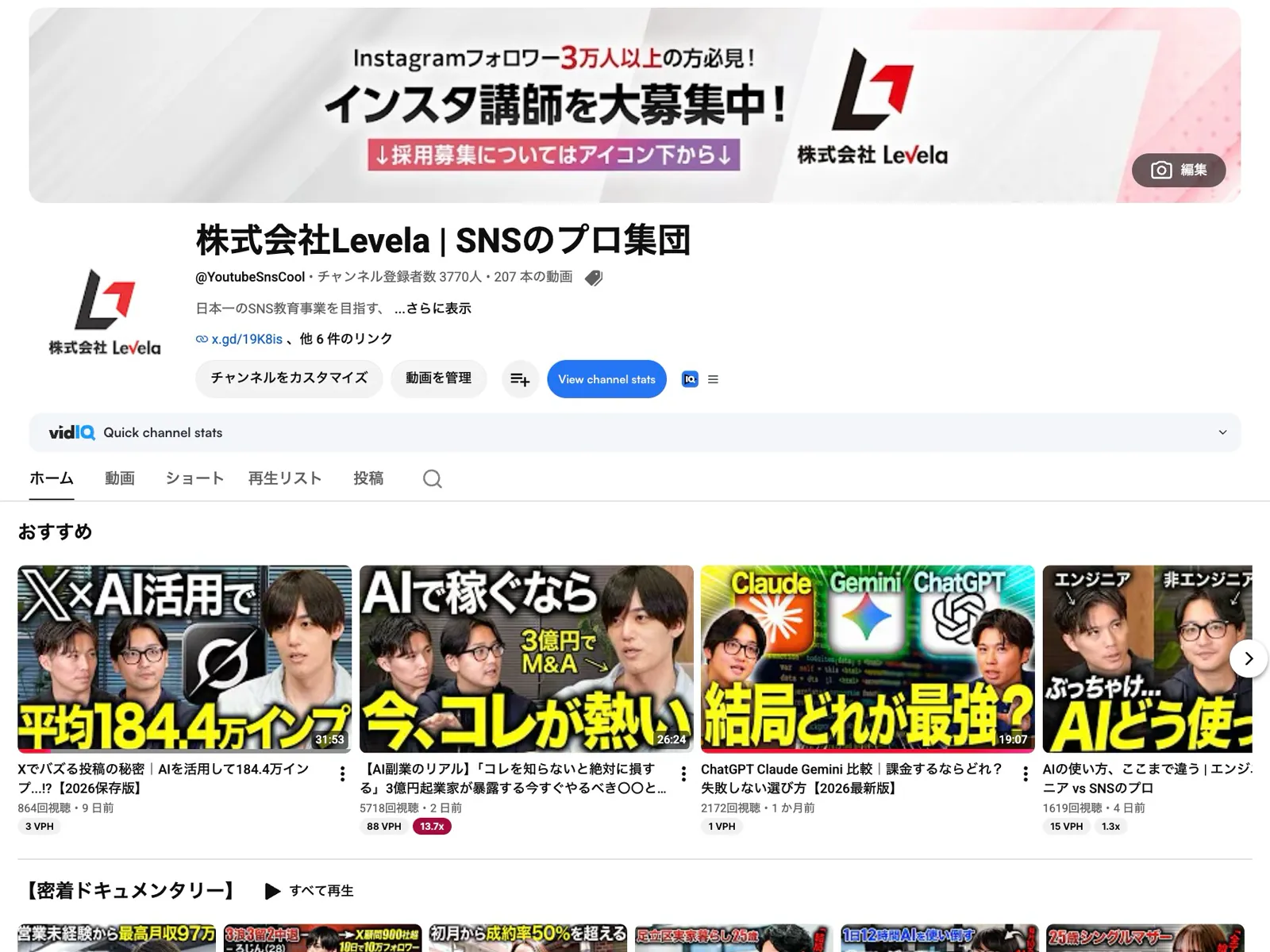This screenshot has height=952, width=1270.
Task: Open the 【密着ドキュメンタリー】 section heading
Action: click(130, 891)
